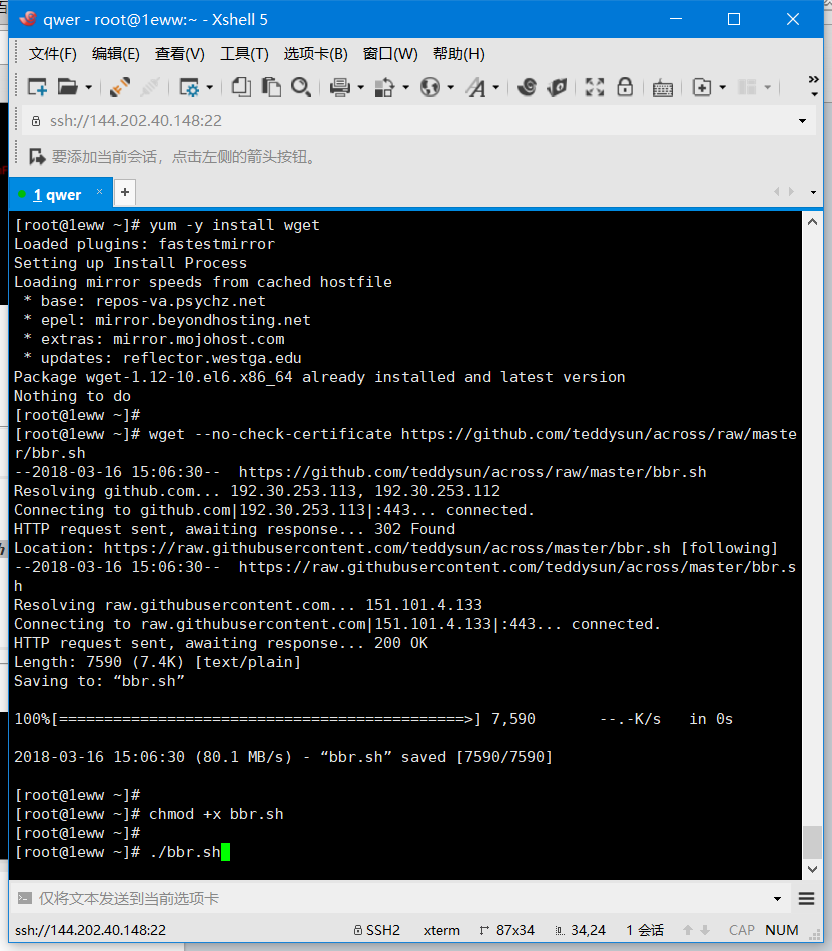Expand the new tab group dropdown
832x951 pixels.
tap(722, 88)
